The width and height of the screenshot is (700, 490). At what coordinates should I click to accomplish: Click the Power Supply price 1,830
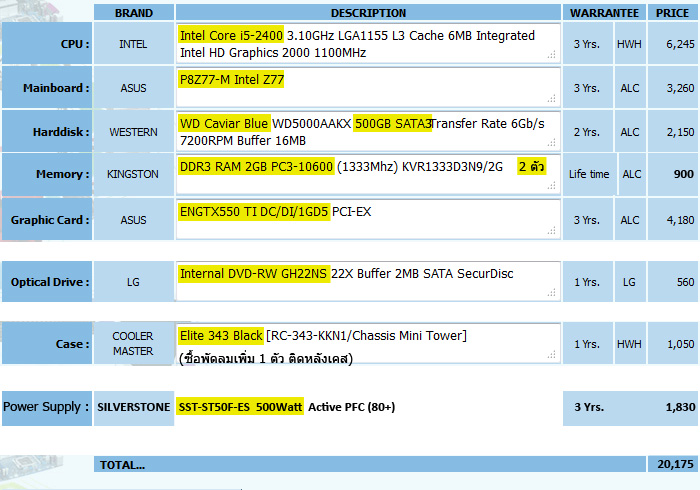(x=680, y=407)
